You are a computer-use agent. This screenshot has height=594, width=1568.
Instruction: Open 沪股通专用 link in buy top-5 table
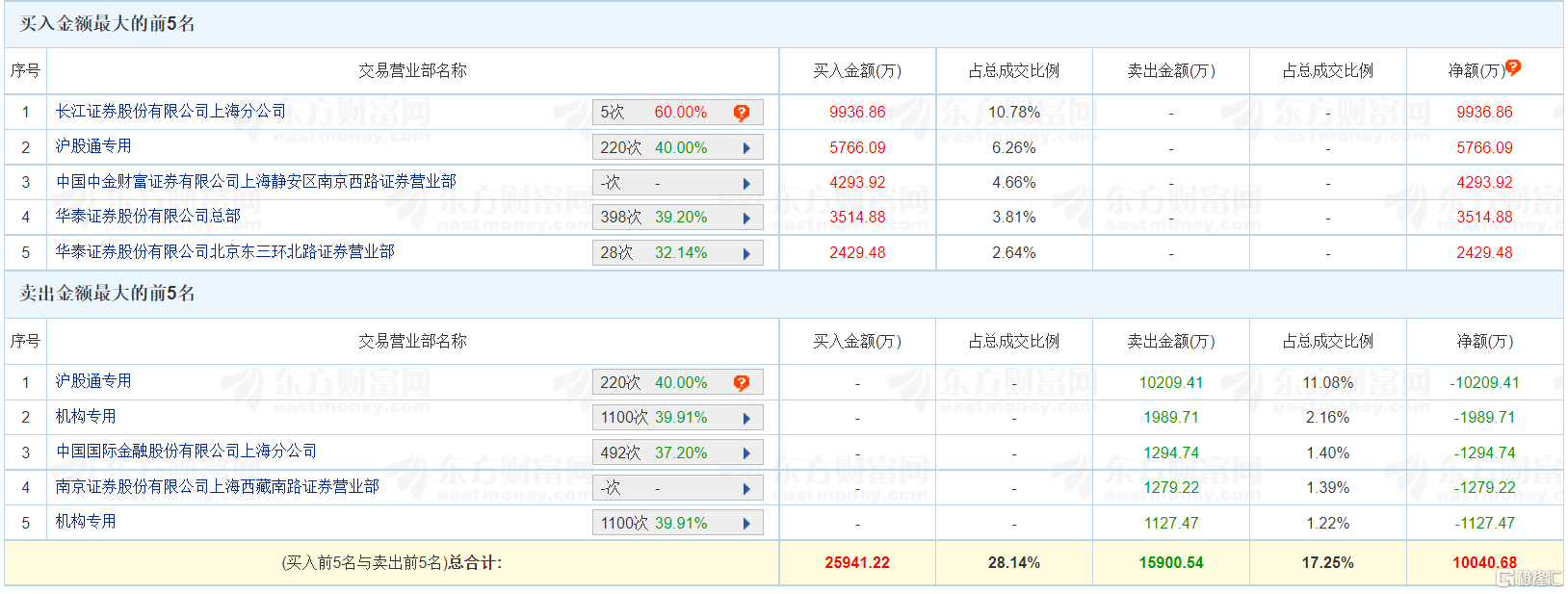tap(93, 146)
